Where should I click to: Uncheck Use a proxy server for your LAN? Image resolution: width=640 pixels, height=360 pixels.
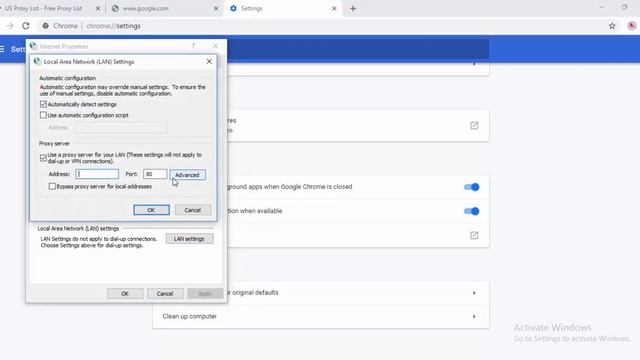pos(43,158)
